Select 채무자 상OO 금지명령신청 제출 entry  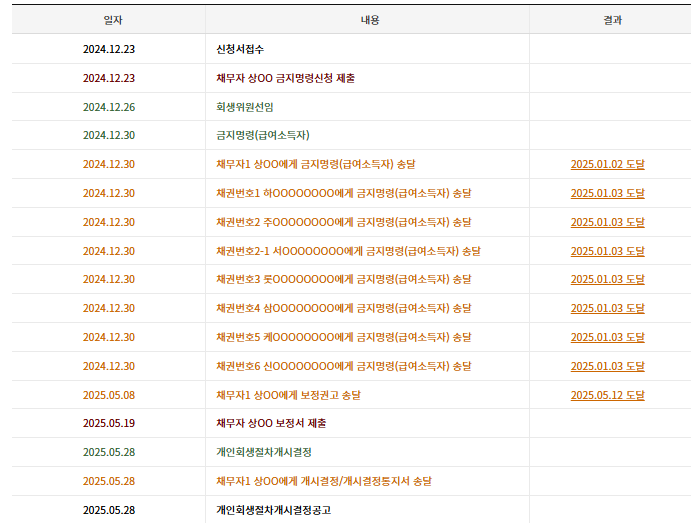pyautogui.click(x=285, y=78)
